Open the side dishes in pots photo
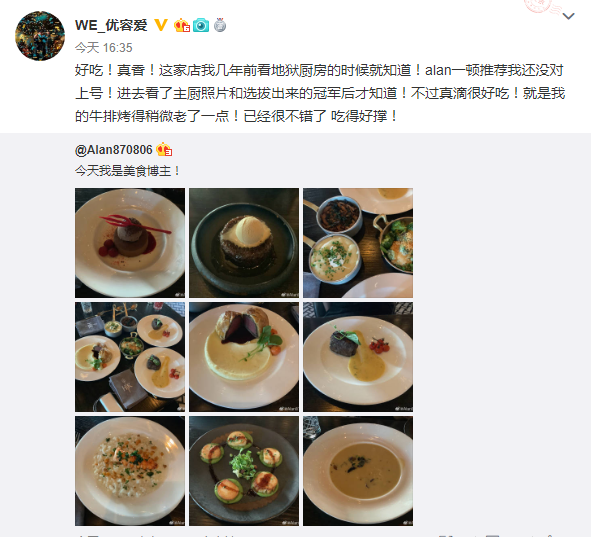Image resolution: width=591 pixels, height=537 pixels. pyautogui.click(x=358, y=243)
